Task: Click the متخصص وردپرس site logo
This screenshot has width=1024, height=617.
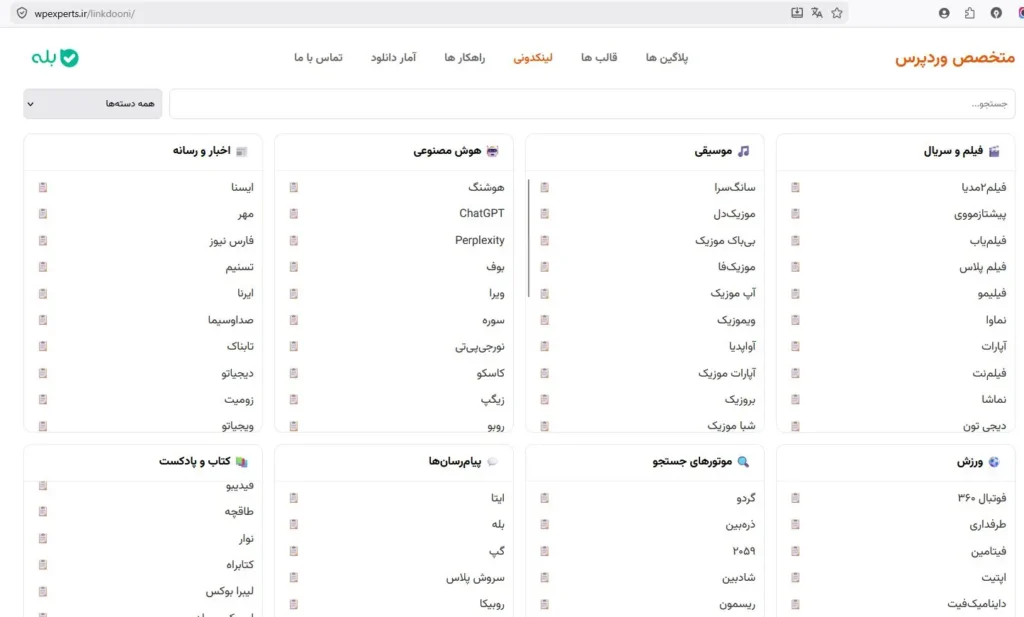Action: tap(955, 57)
